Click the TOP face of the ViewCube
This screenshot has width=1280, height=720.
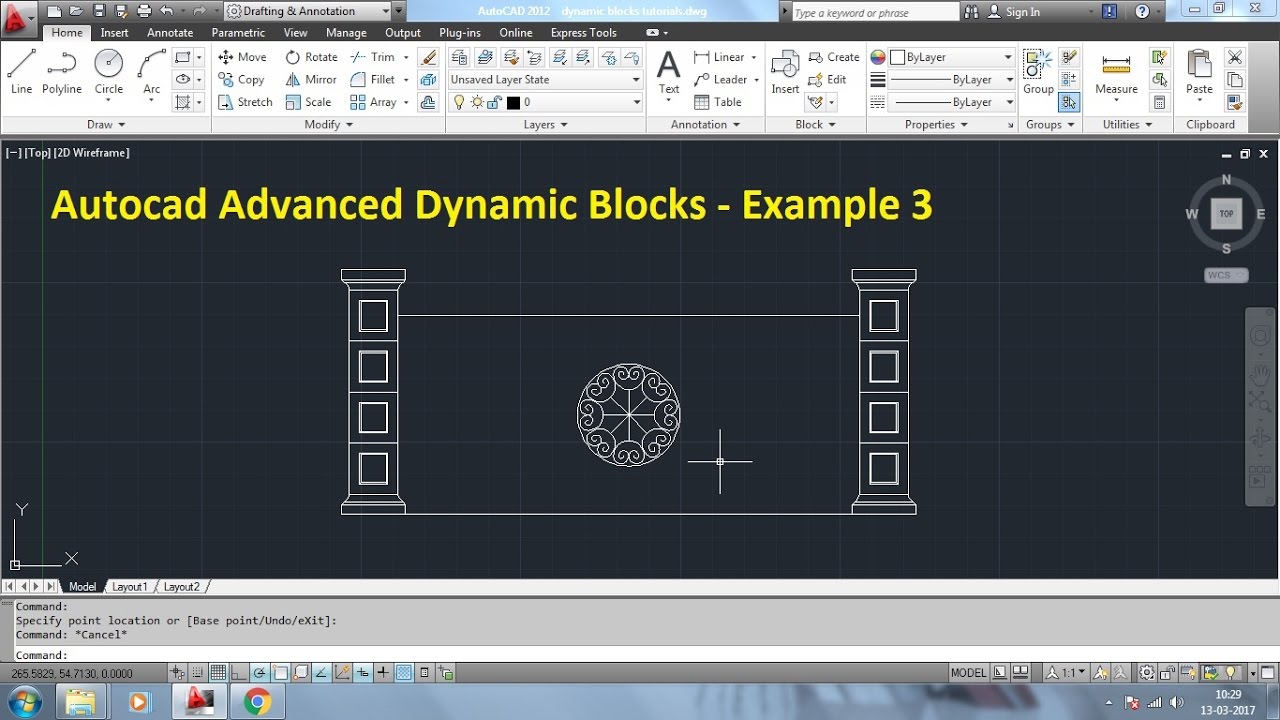[1226, 213]
